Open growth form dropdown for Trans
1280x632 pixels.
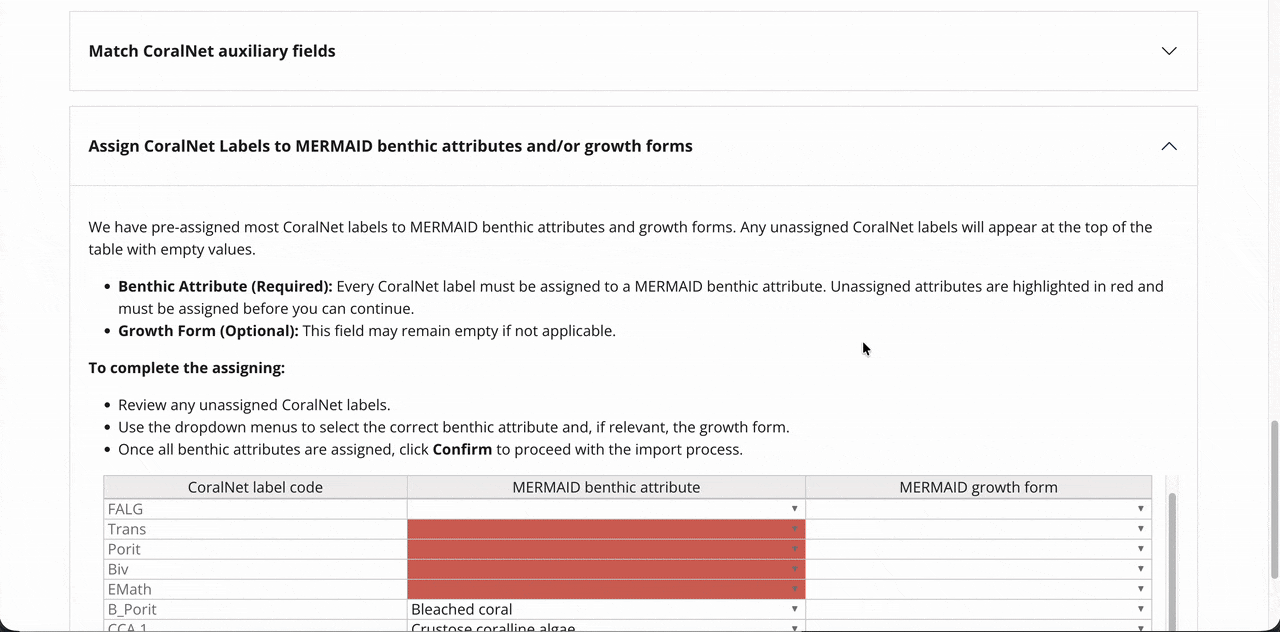[1140, 529]
